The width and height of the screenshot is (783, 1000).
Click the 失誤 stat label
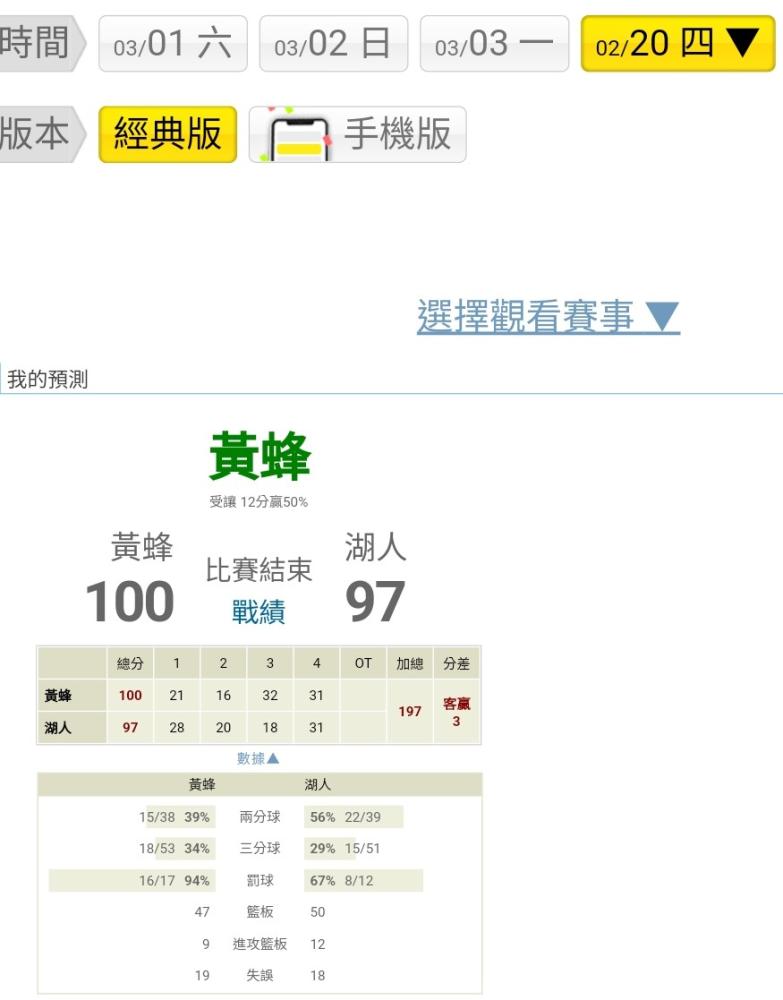260,975
